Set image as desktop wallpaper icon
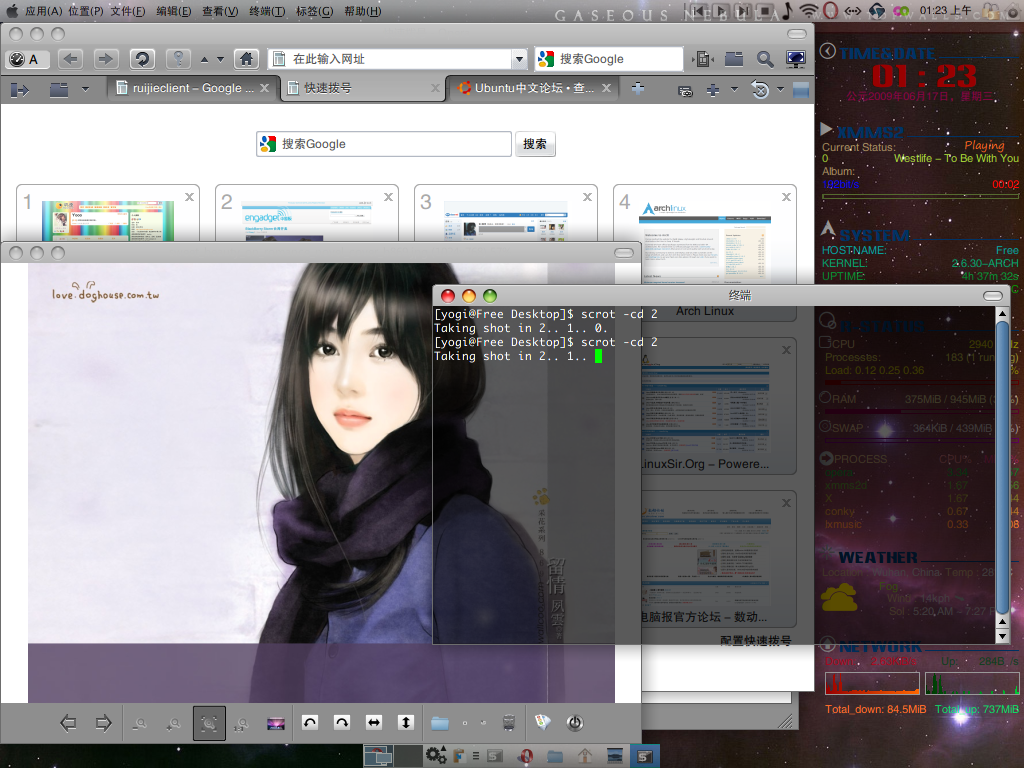Screen dimensions: 1024x768 [276, 724]
